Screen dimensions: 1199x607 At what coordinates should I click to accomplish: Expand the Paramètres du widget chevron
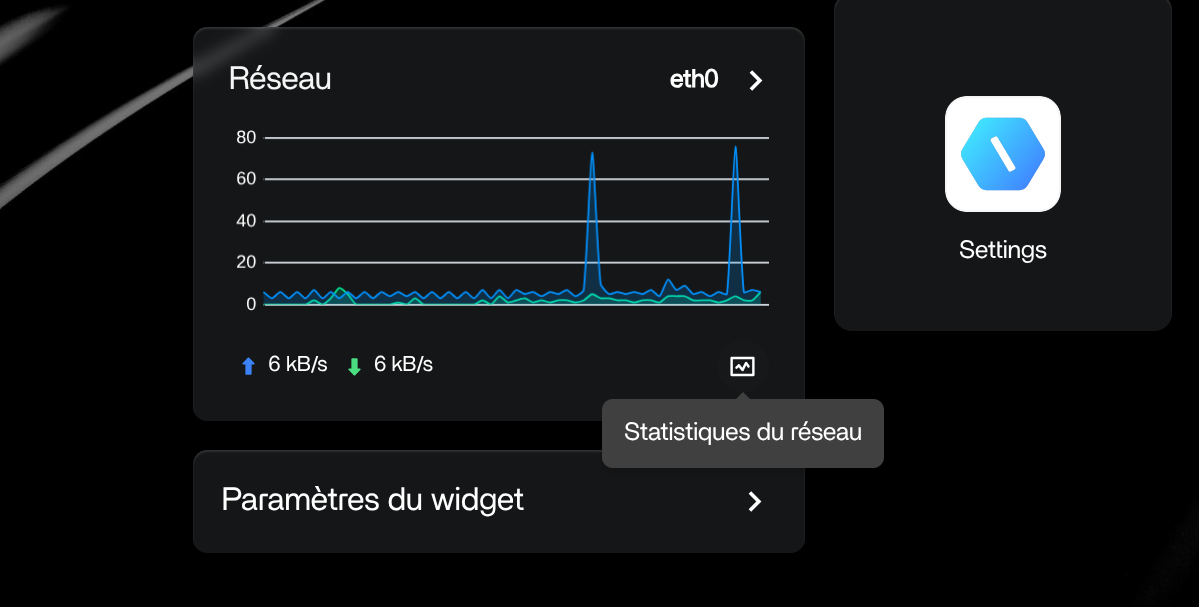755,501
